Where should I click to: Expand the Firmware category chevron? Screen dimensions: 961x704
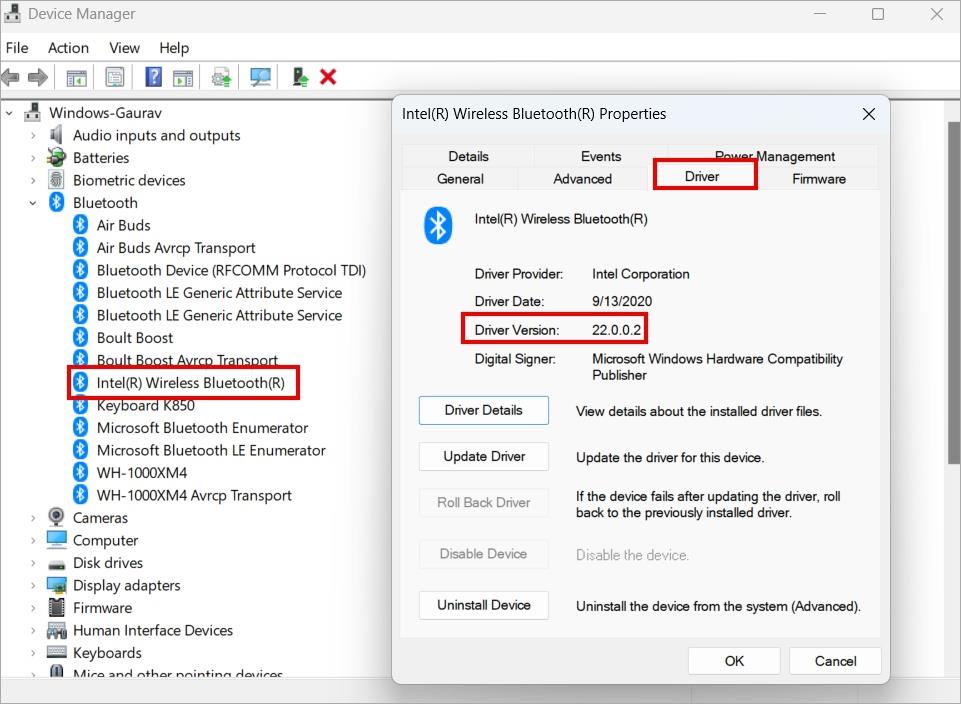click(x=33, y=608)
